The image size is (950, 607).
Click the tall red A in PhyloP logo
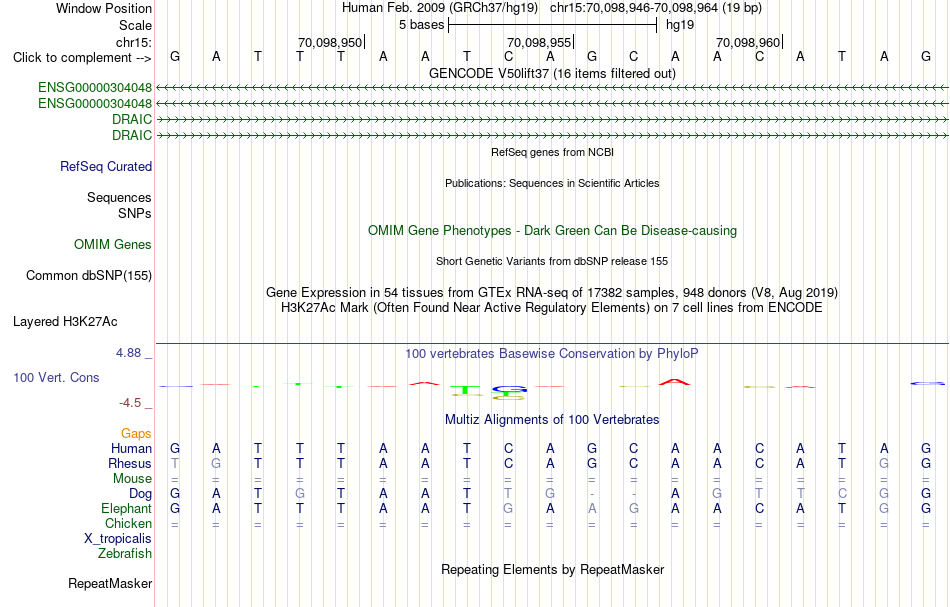point(674,382)
